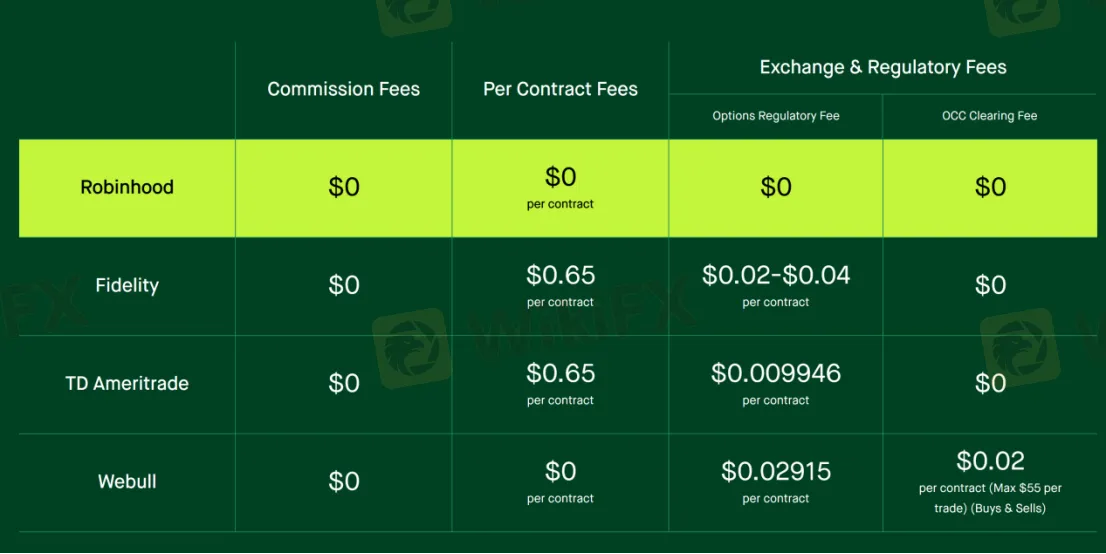1106x554 pixels.
Task: Select TD Ameritrade's $0.009946 regulatory fee
Action: (x=776, y=373)
